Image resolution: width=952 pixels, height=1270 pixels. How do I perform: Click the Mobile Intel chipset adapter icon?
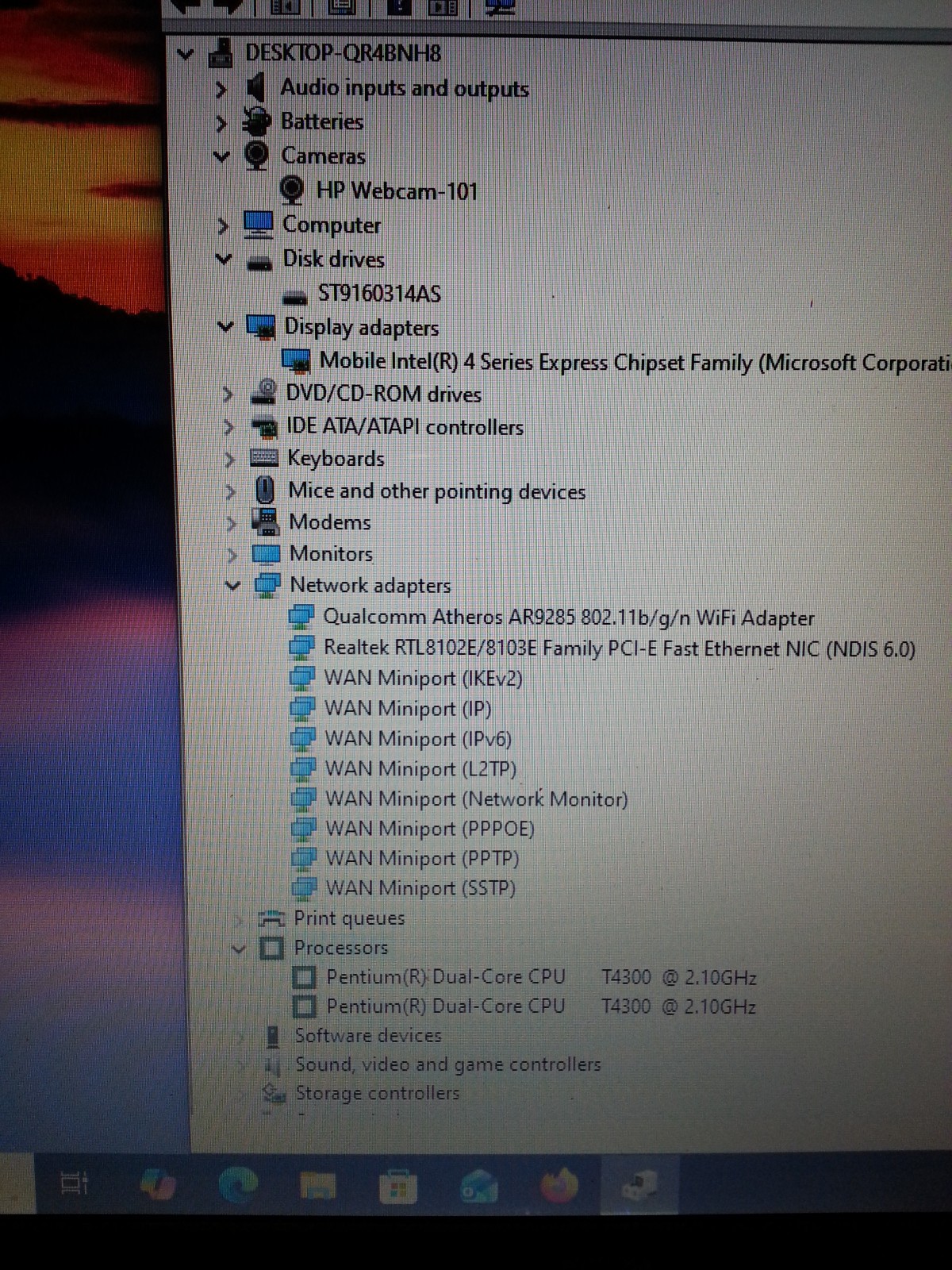tap(297, 360)
